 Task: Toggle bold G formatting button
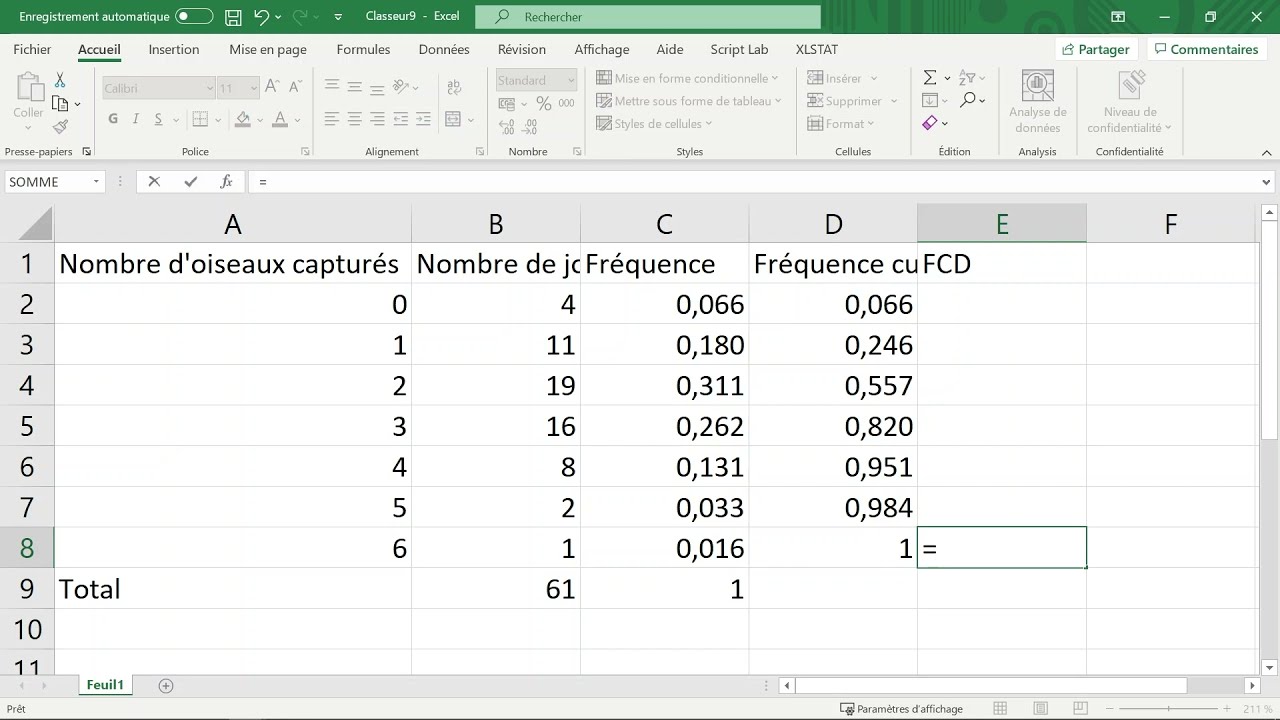pos(113,119)
